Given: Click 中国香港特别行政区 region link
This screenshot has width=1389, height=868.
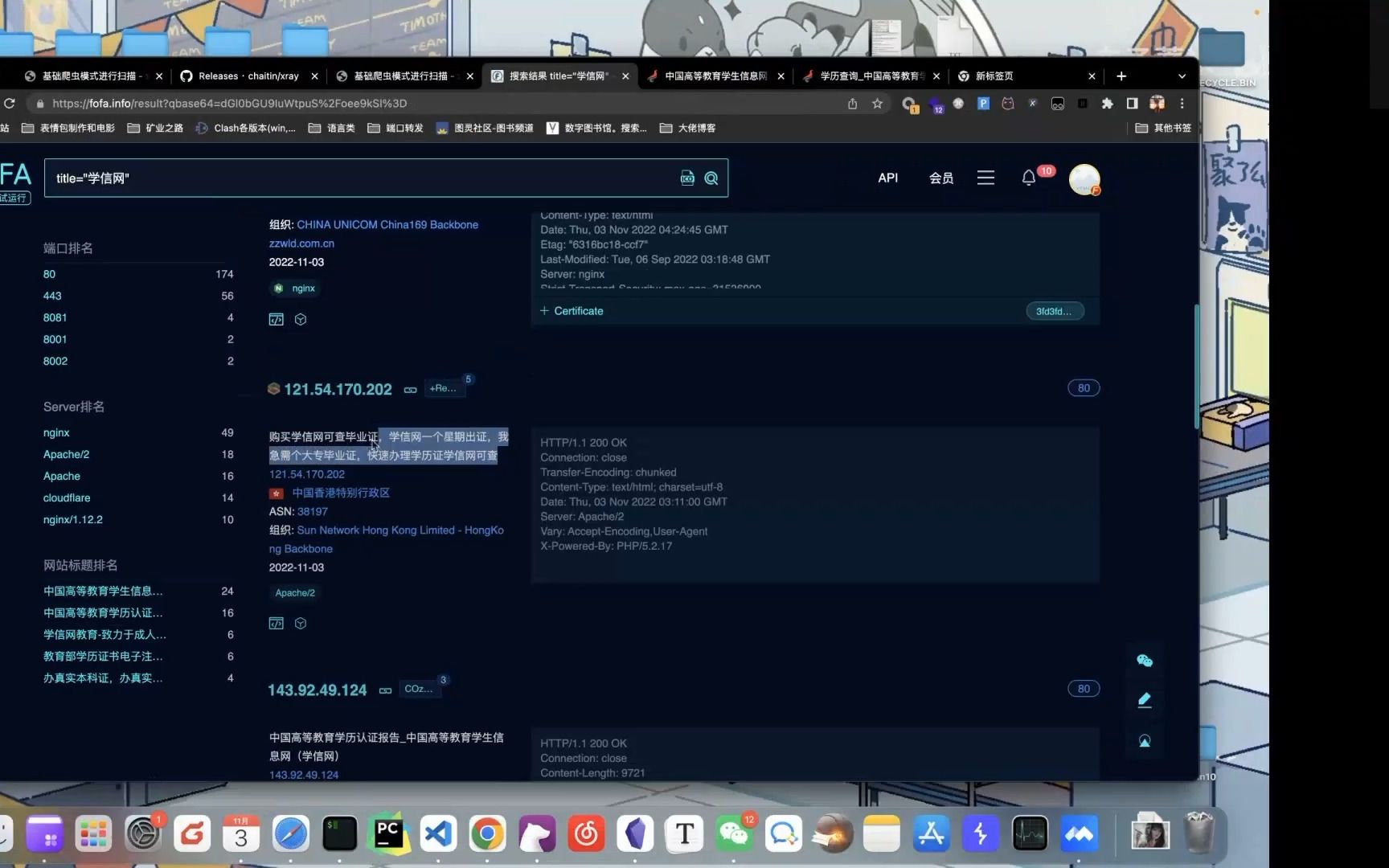Looking at the screenshot, I should tap(341, 493).
